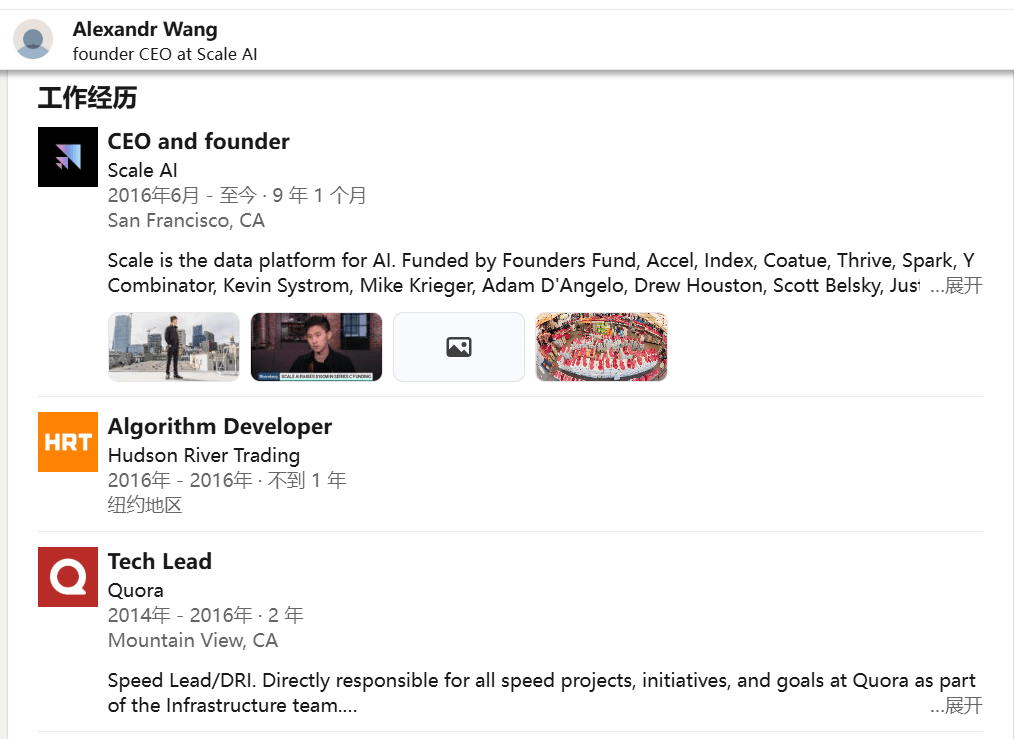1014x739 pixels.
Task: Click the Hudson River Trading HRT logo
Action: 68,442
